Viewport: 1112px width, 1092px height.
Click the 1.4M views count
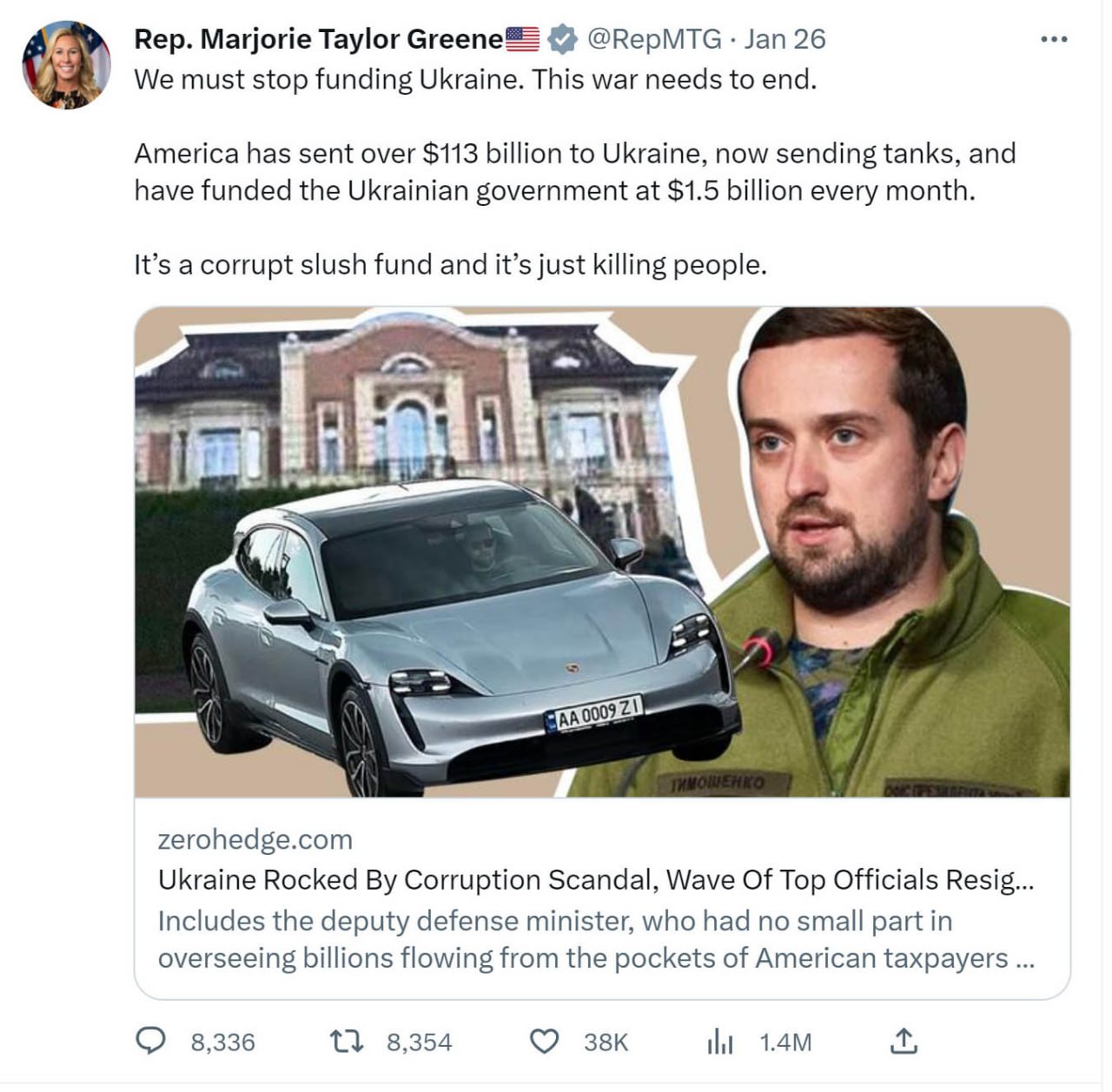pyautogui.click(x=785, y=1042)
